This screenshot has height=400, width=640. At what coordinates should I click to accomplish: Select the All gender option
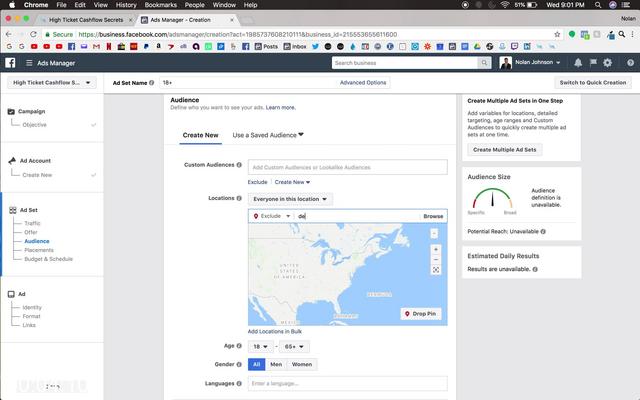[256, 364]
